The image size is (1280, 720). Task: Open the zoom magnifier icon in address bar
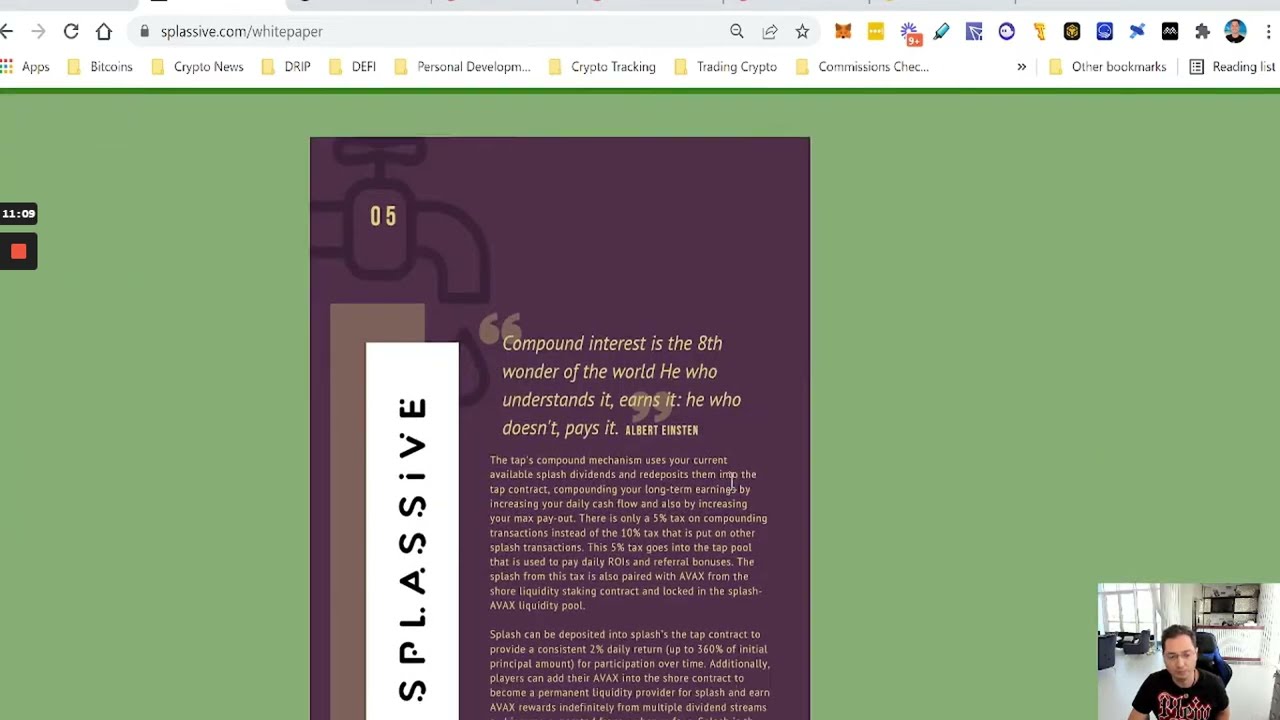click(737, 32)
